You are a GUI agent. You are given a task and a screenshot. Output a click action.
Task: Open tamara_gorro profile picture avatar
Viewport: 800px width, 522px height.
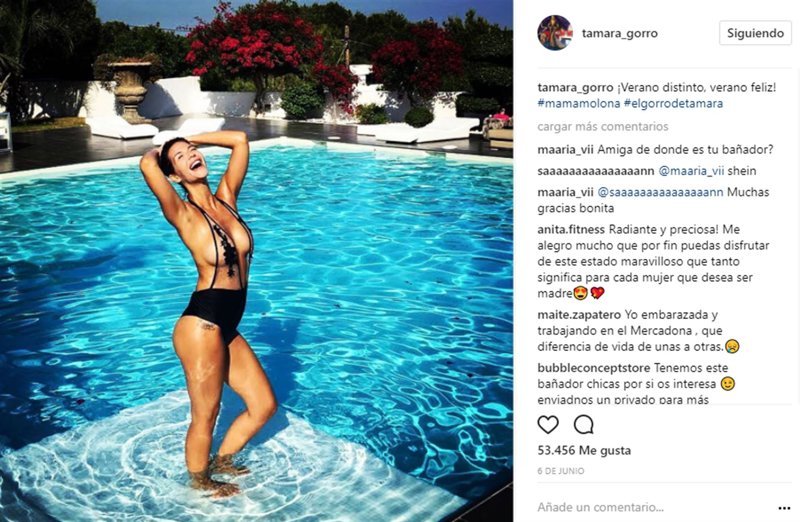555,33
